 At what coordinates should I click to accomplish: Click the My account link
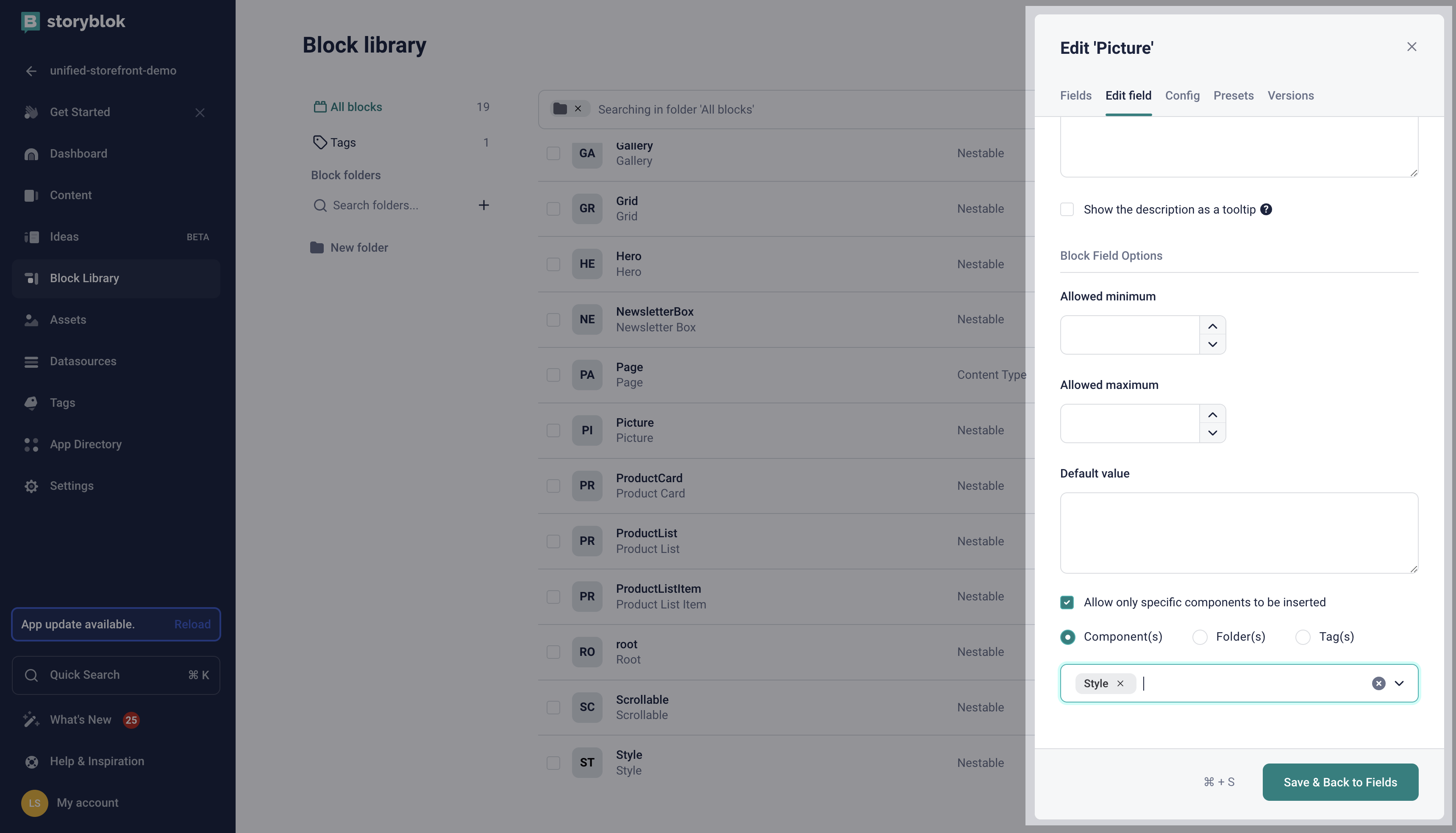point(88,802)
